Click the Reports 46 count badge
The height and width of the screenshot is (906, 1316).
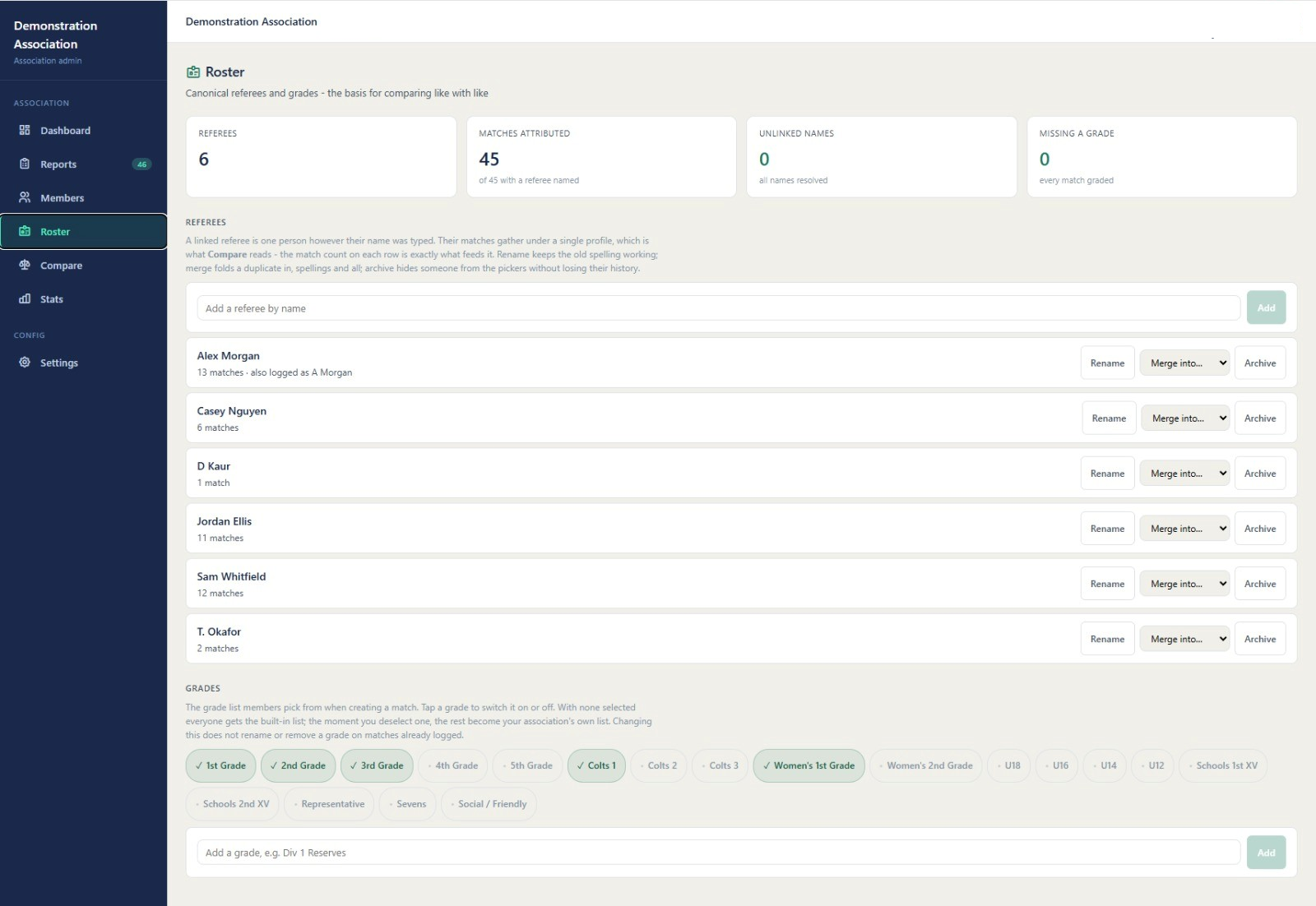(x=141, y=164)
